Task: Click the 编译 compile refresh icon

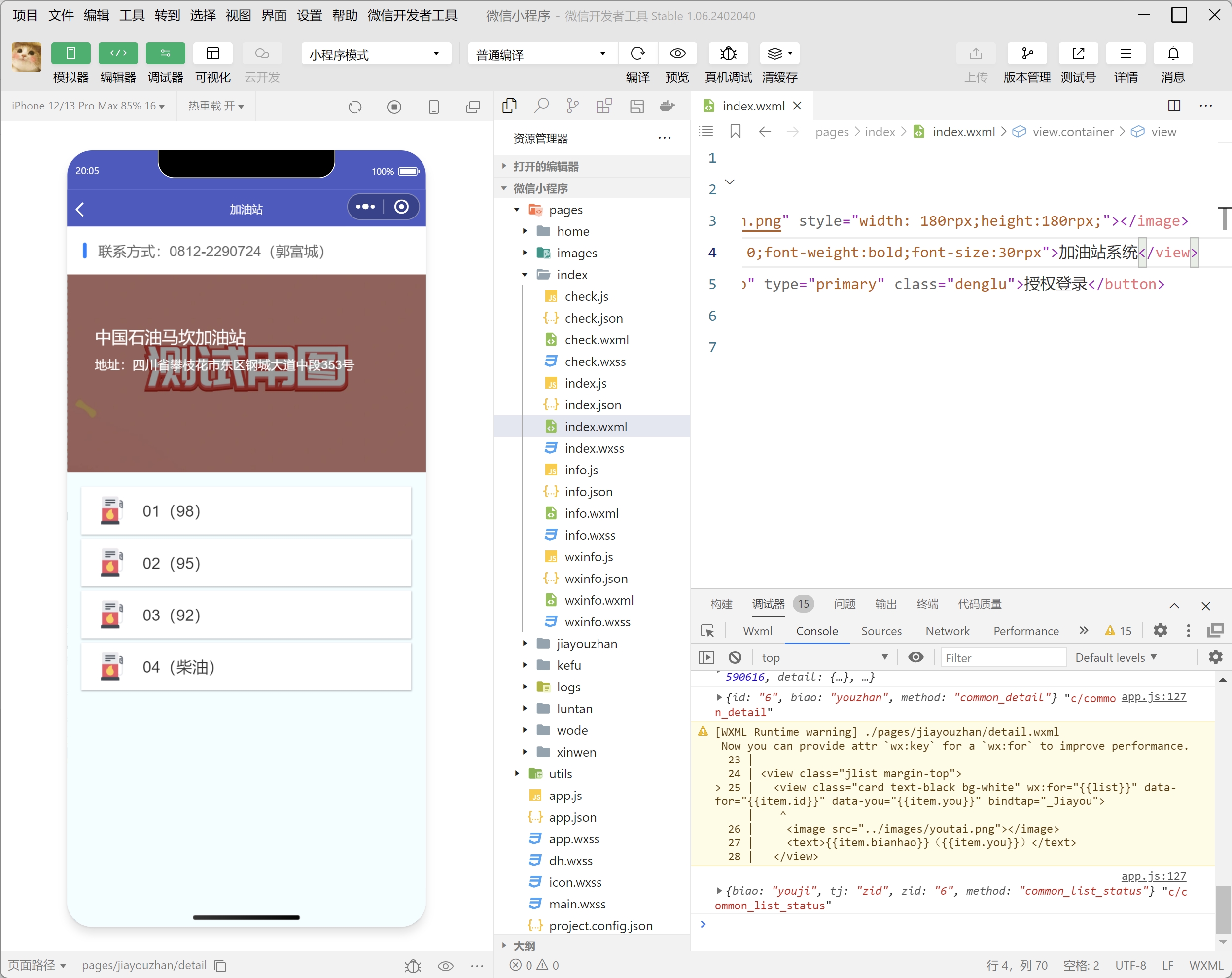Action: pyautogui.click(x=638, y=54)
